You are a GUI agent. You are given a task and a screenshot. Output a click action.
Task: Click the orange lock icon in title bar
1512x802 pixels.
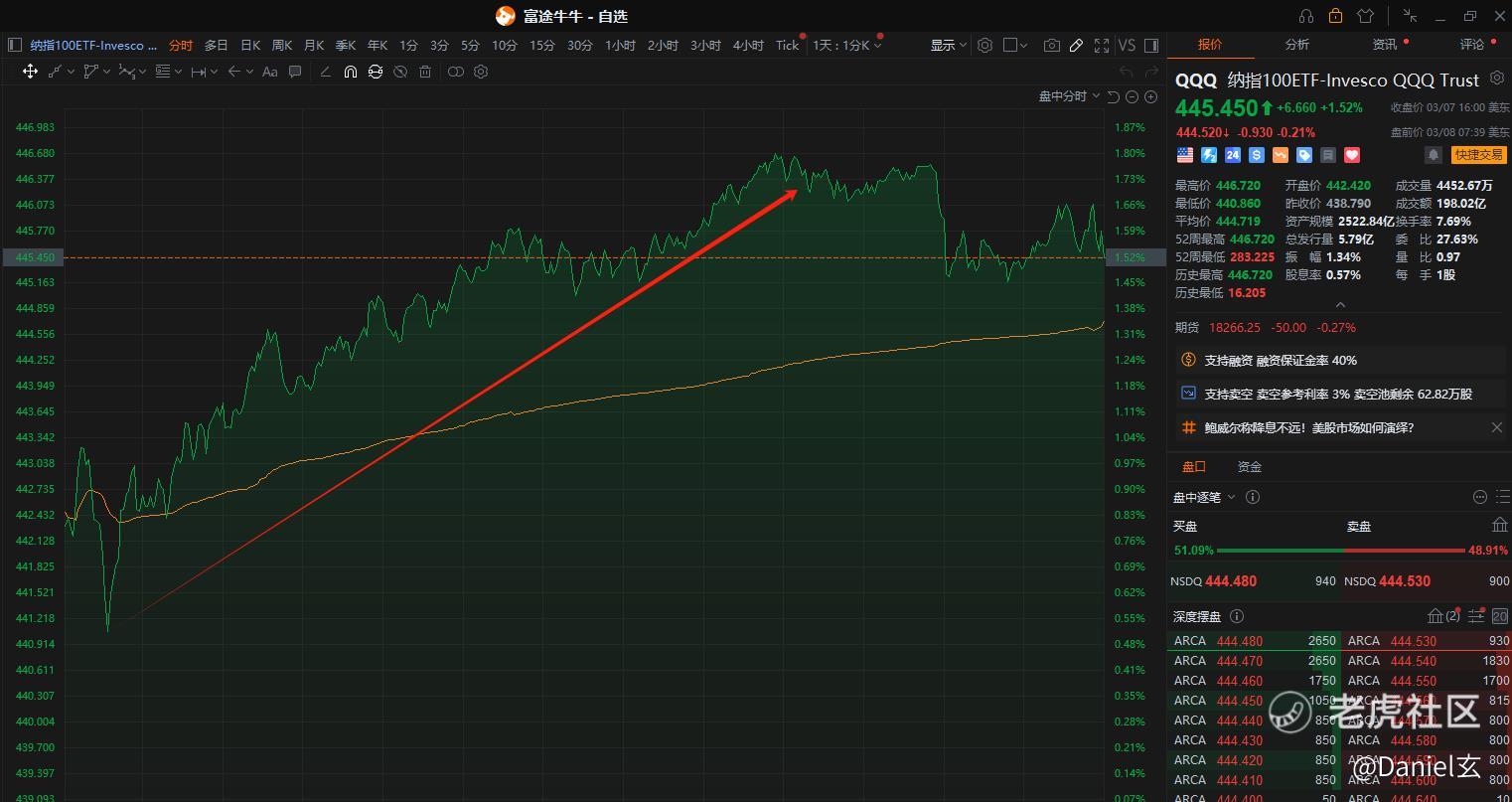point(1335,16)
